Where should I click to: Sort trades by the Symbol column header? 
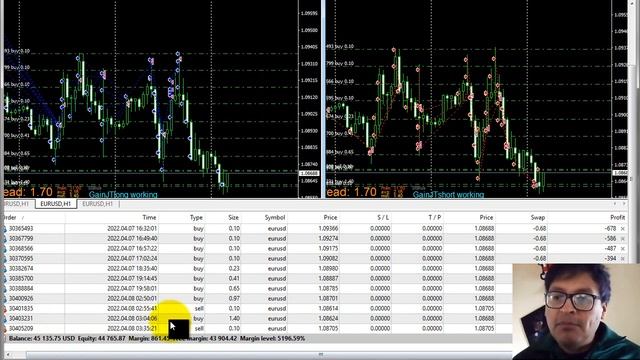tap(275, 218)
